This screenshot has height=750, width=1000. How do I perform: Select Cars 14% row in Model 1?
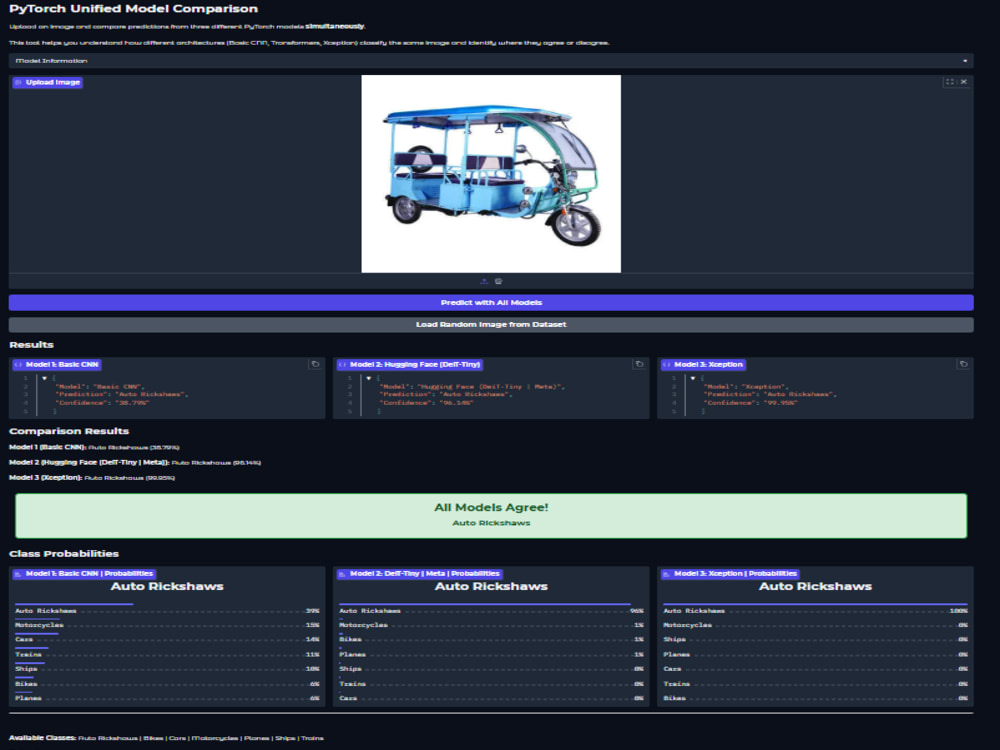tap(167, 637)
